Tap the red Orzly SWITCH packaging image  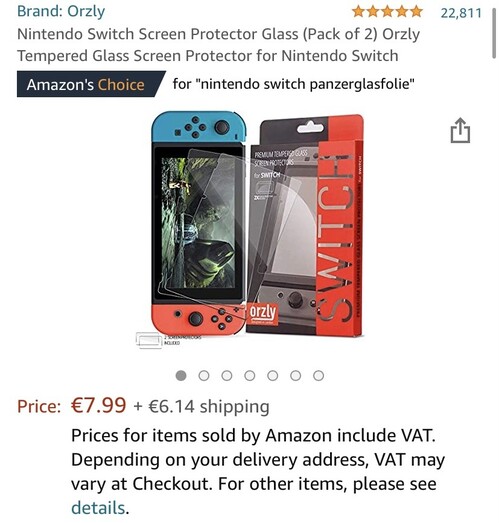pyautogui.click(x=305, y=225)
